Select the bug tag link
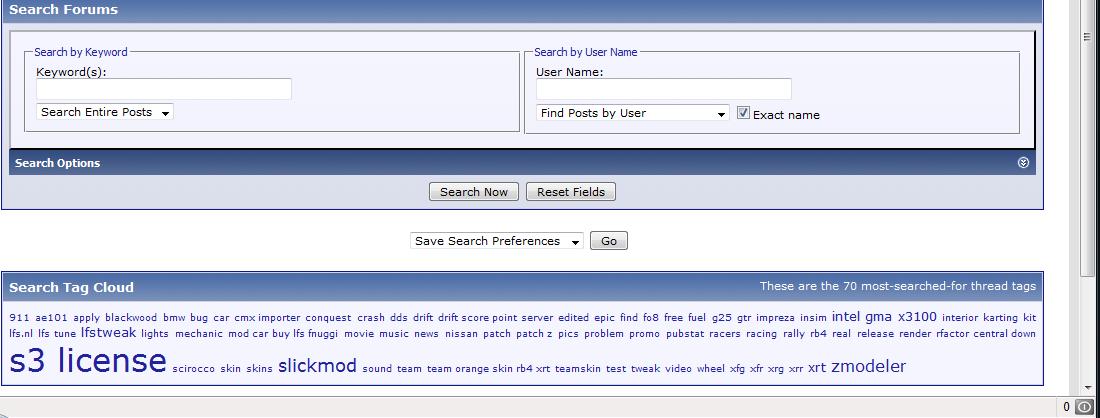Image resolution: width=1100 pixels, height=418 pixels. click(199, 318)
